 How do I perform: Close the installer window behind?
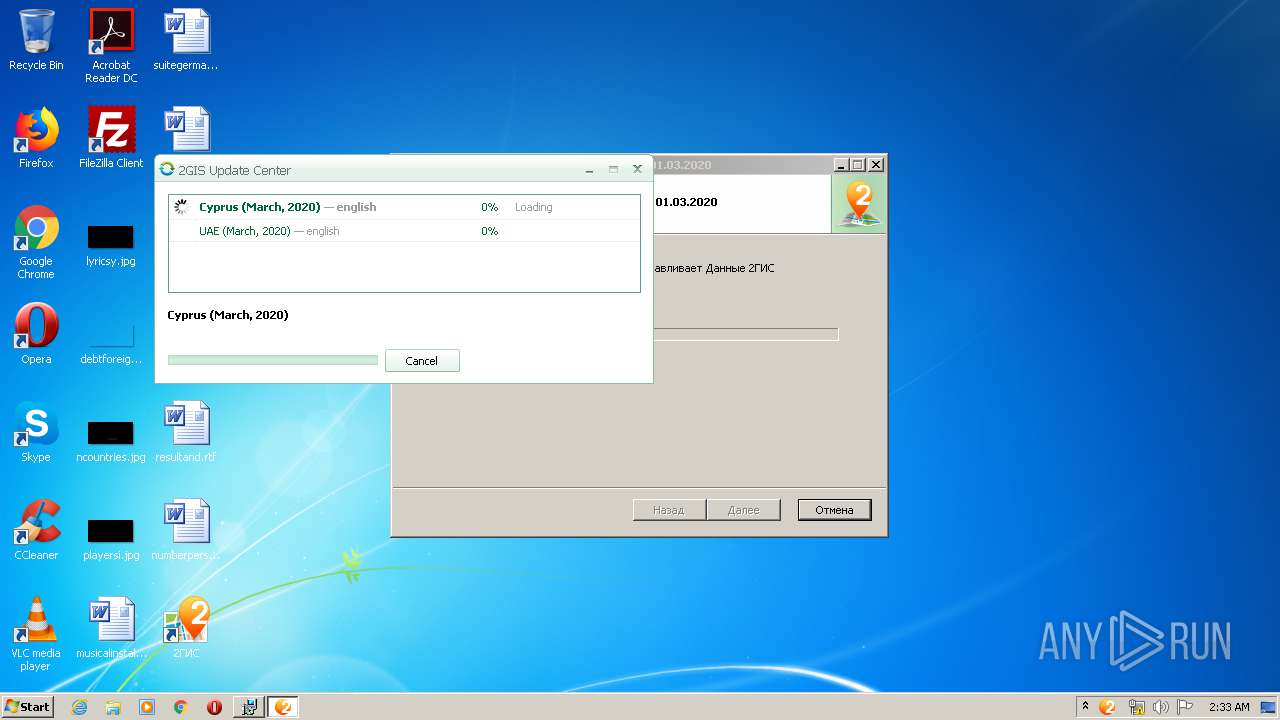[876, 165]
